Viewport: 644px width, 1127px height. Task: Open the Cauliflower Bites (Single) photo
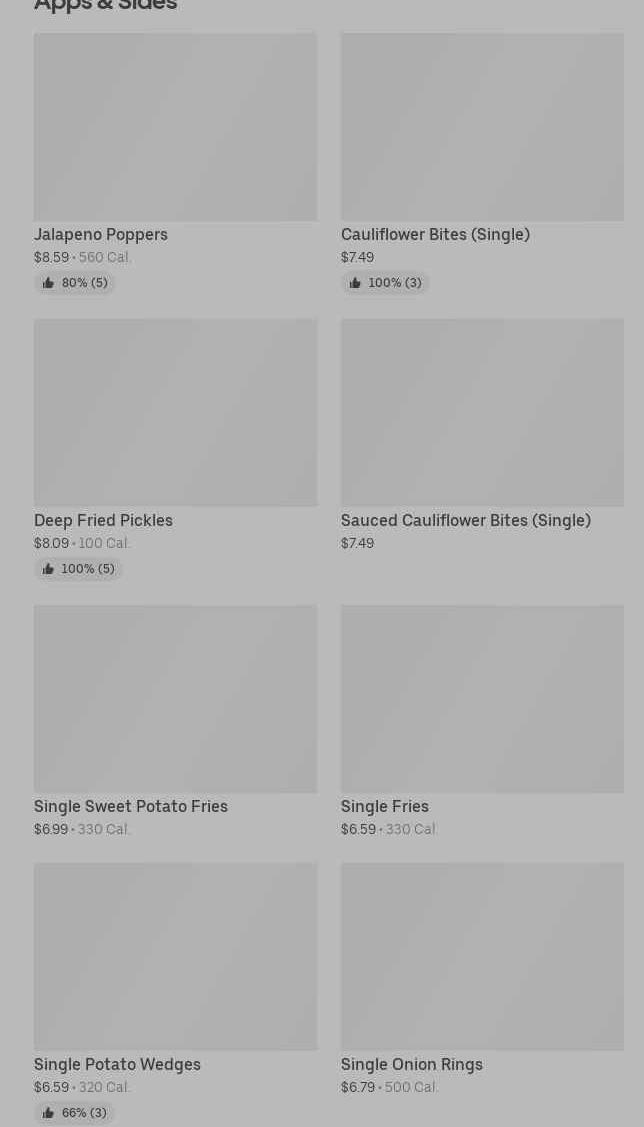[x=482, y=127]
